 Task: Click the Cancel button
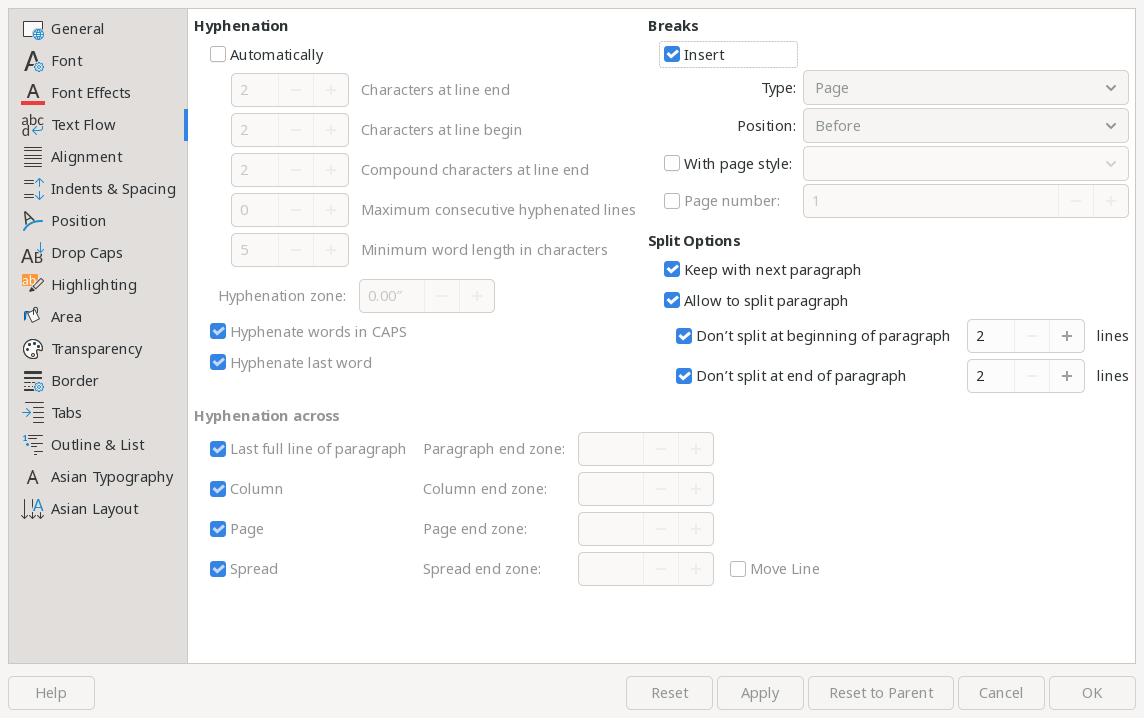point(1001,693)
